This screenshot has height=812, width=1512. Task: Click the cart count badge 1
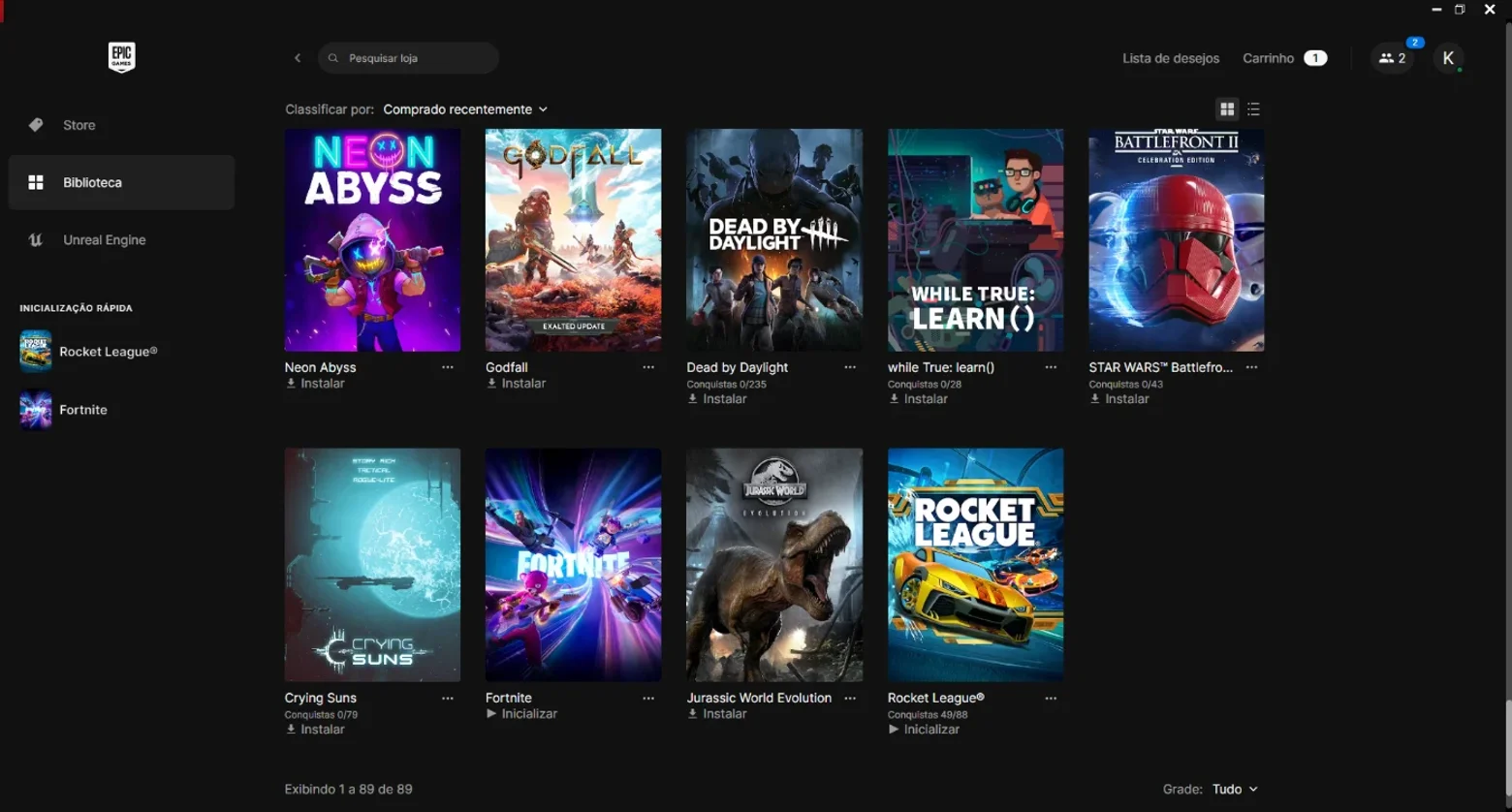click(x=1315, y=58)
